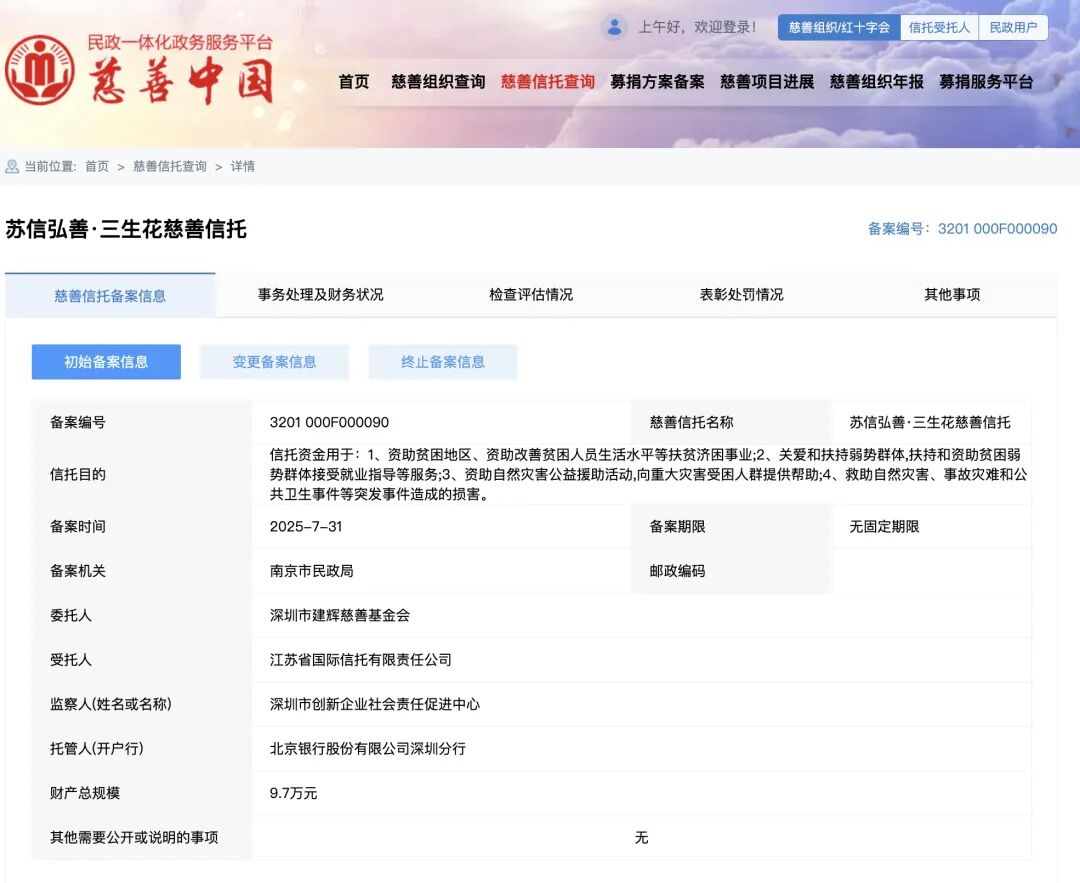The image size is (1080, 883).
Task: Click the 备案编号 at the page's top right
Action: coord(962,229)
